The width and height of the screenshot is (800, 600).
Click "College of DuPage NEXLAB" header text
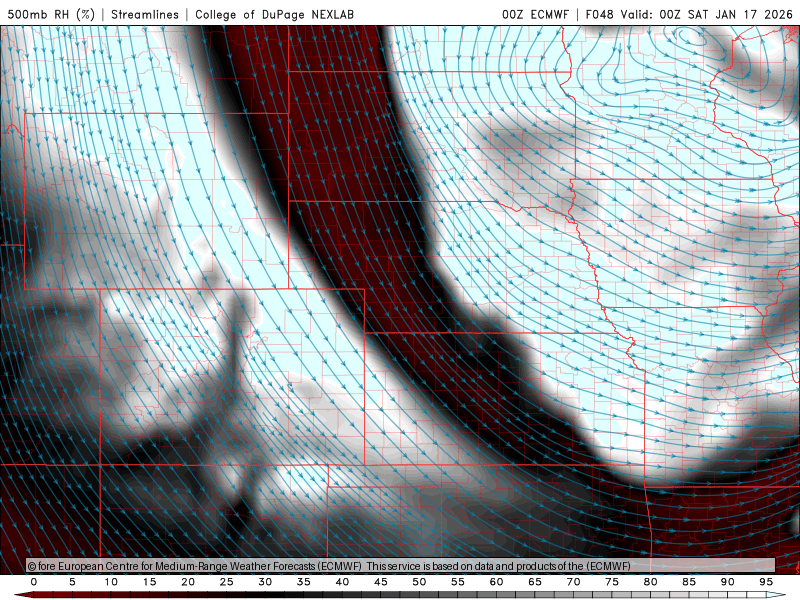(274, 14)
